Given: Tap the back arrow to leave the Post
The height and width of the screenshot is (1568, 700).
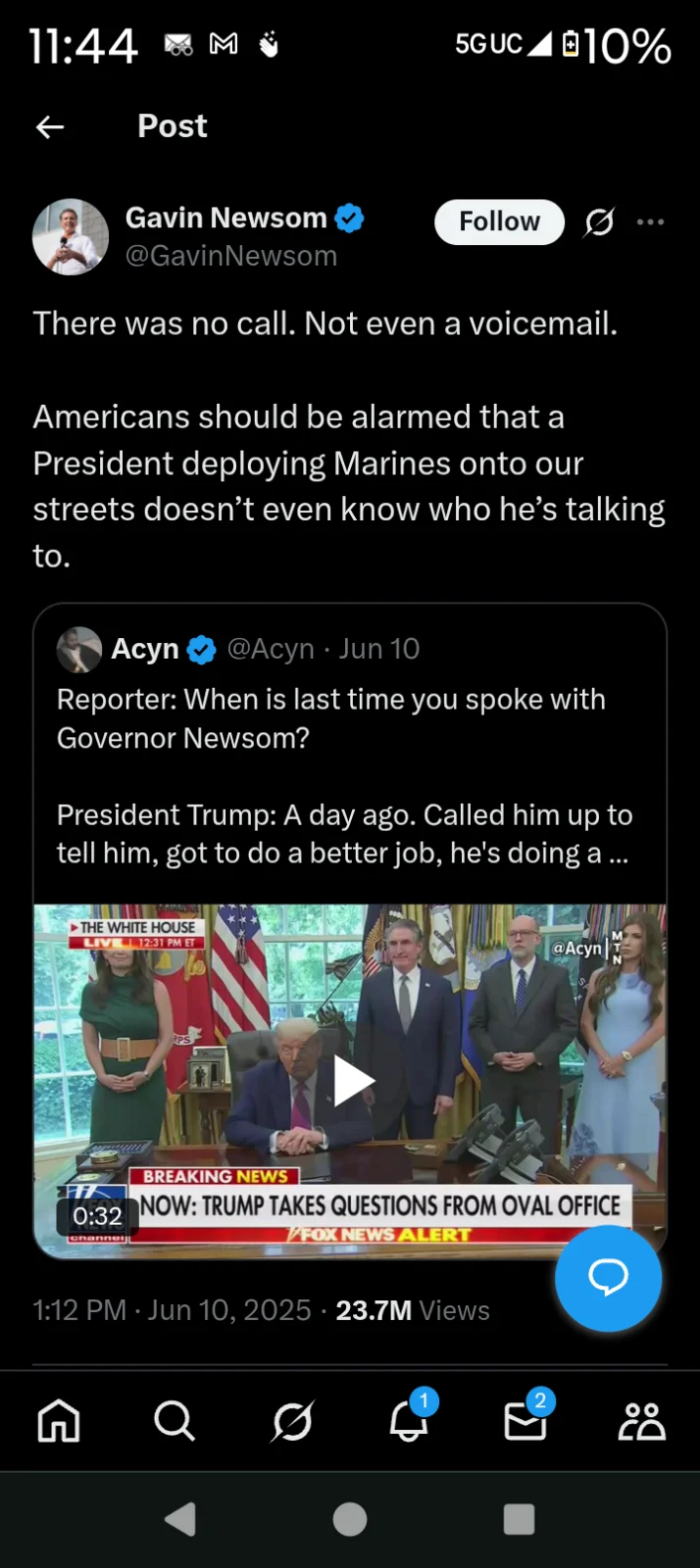Looking at the screenshot, I should click(x=49, y=126).
